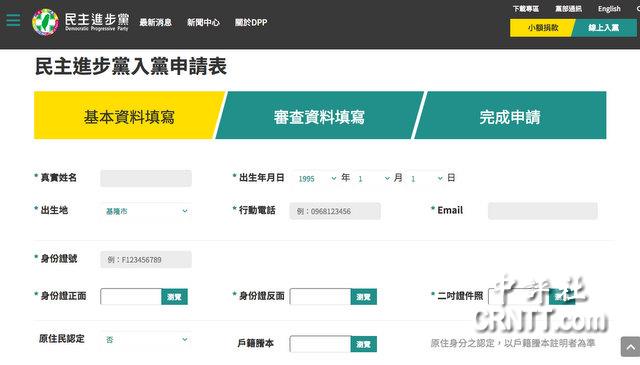Image resolution: width=640 pixels, height=365 pixels.
Task: Open 關於DPP menu item
Action: (x=251, y=22)
